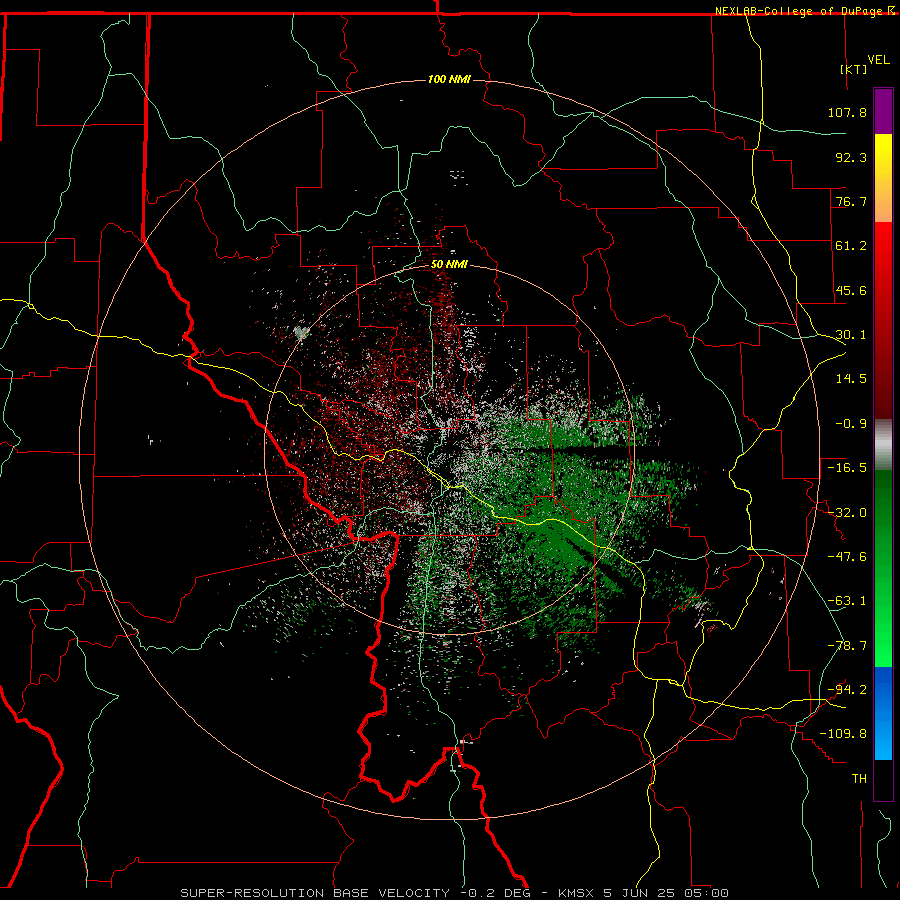The image size is (900, 900).
Task: Click the "05:00" time in the caption
Action: coord(706,893)
